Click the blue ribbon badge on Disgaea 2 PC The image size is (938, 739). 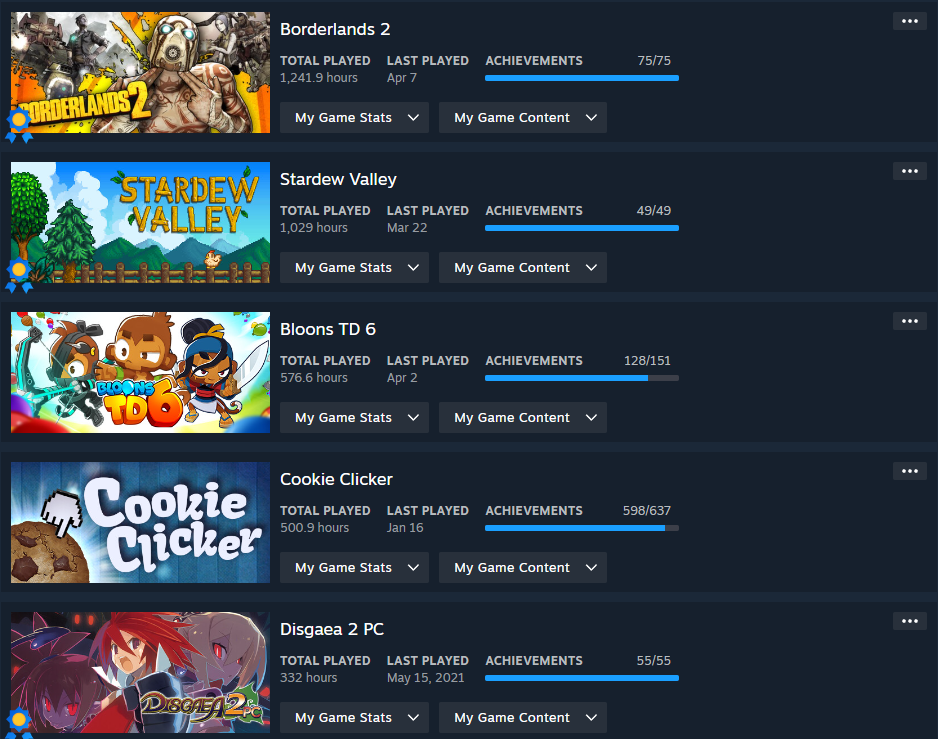[19, 723]
